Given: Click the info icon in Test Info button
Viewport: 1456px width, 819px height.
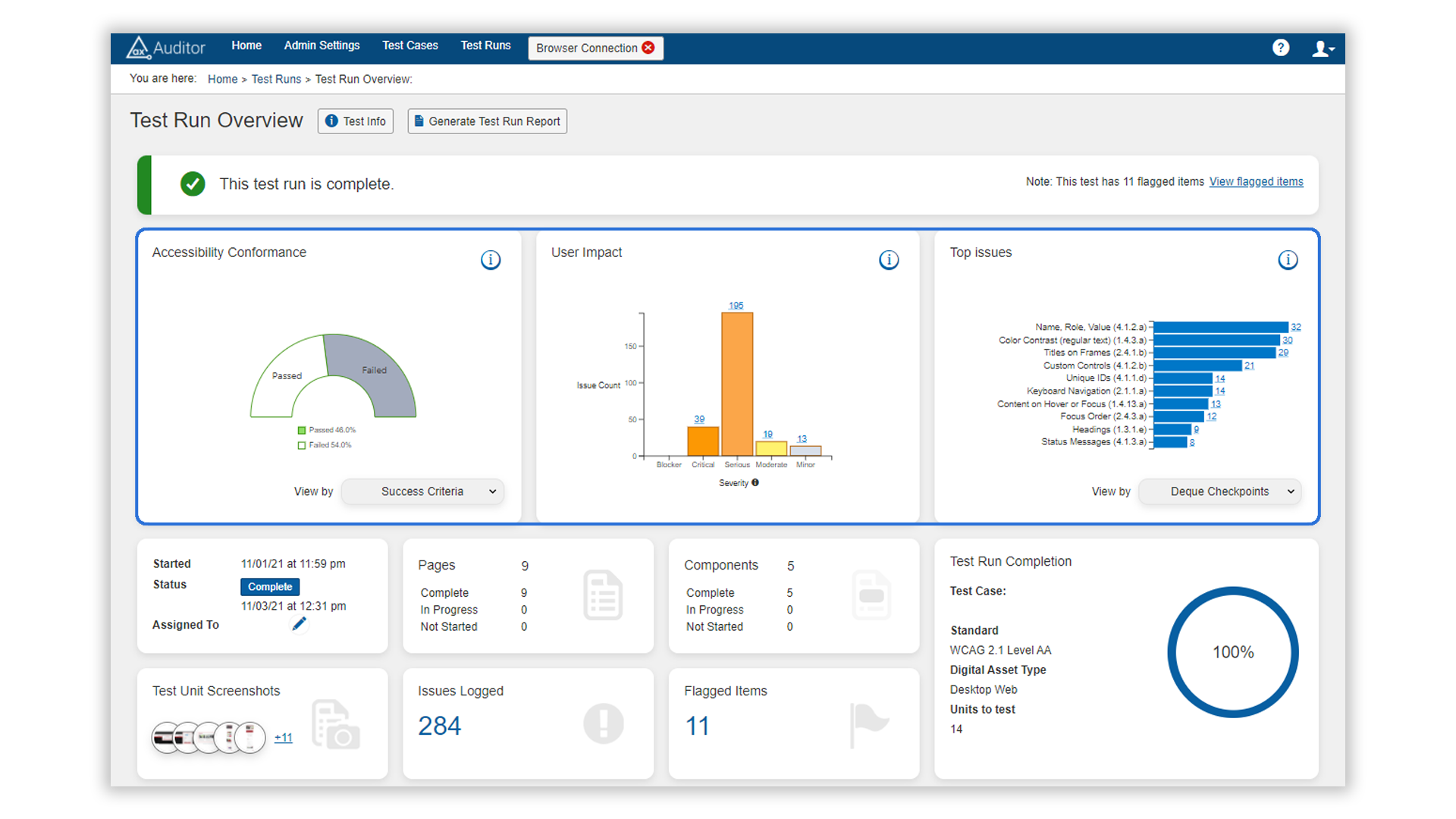Looking at the screenshot, I should point(331,121).
